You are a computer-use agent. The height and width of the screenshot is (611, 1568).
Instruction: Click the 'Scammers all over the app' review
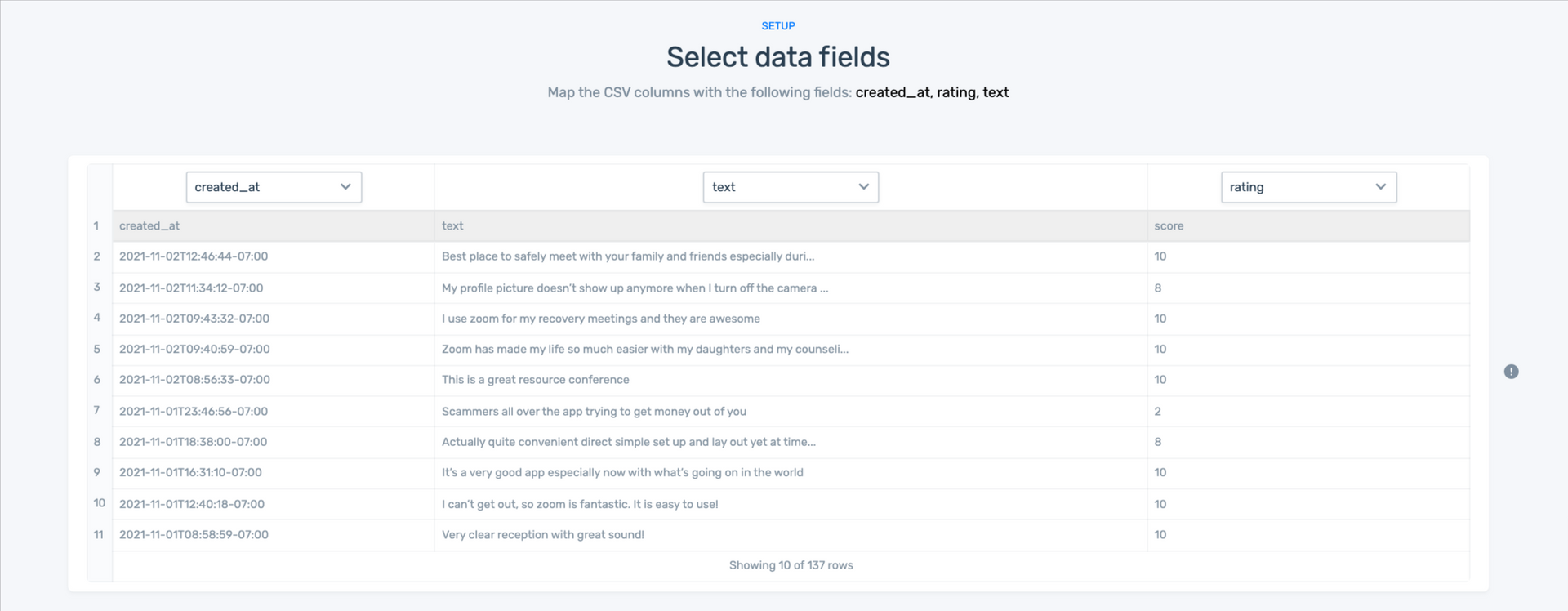594,412
